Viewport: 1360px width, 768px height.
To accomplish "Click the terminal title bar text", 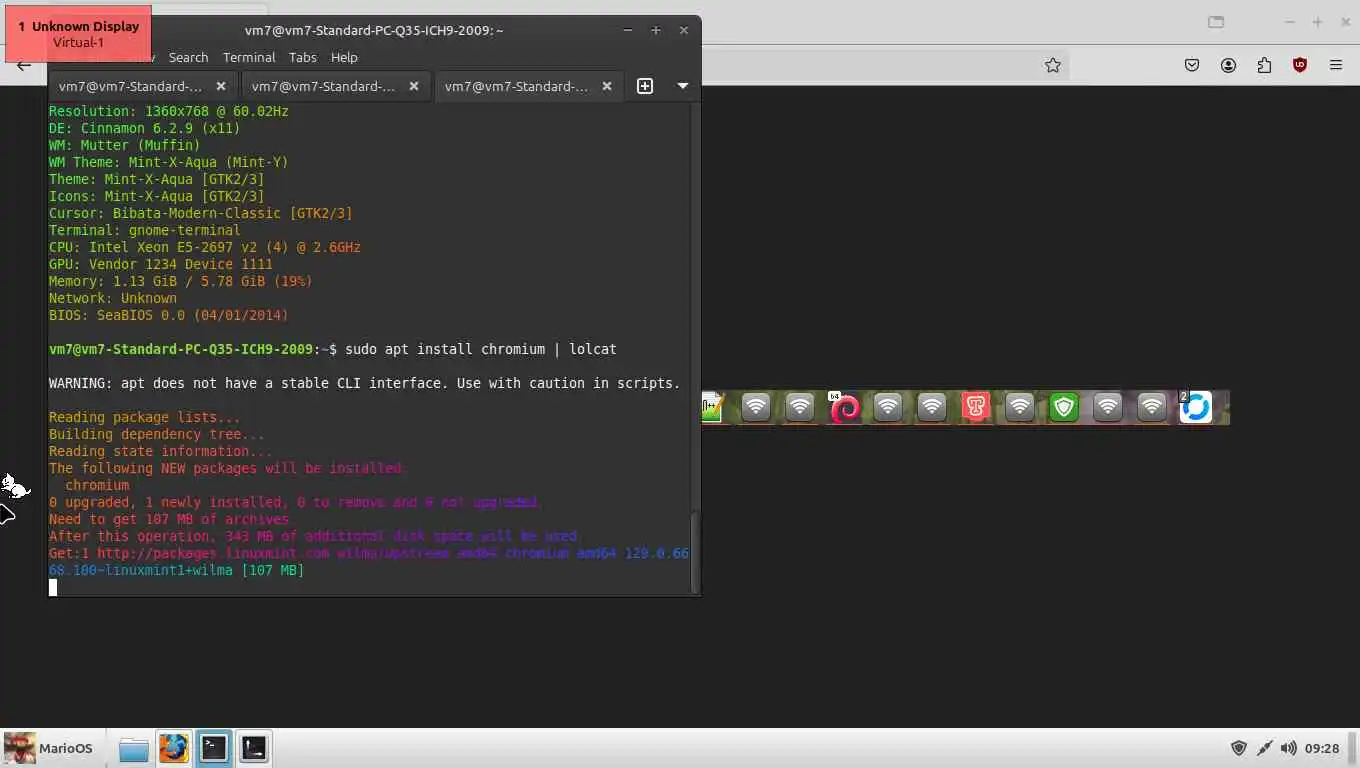I will point(374,30).
